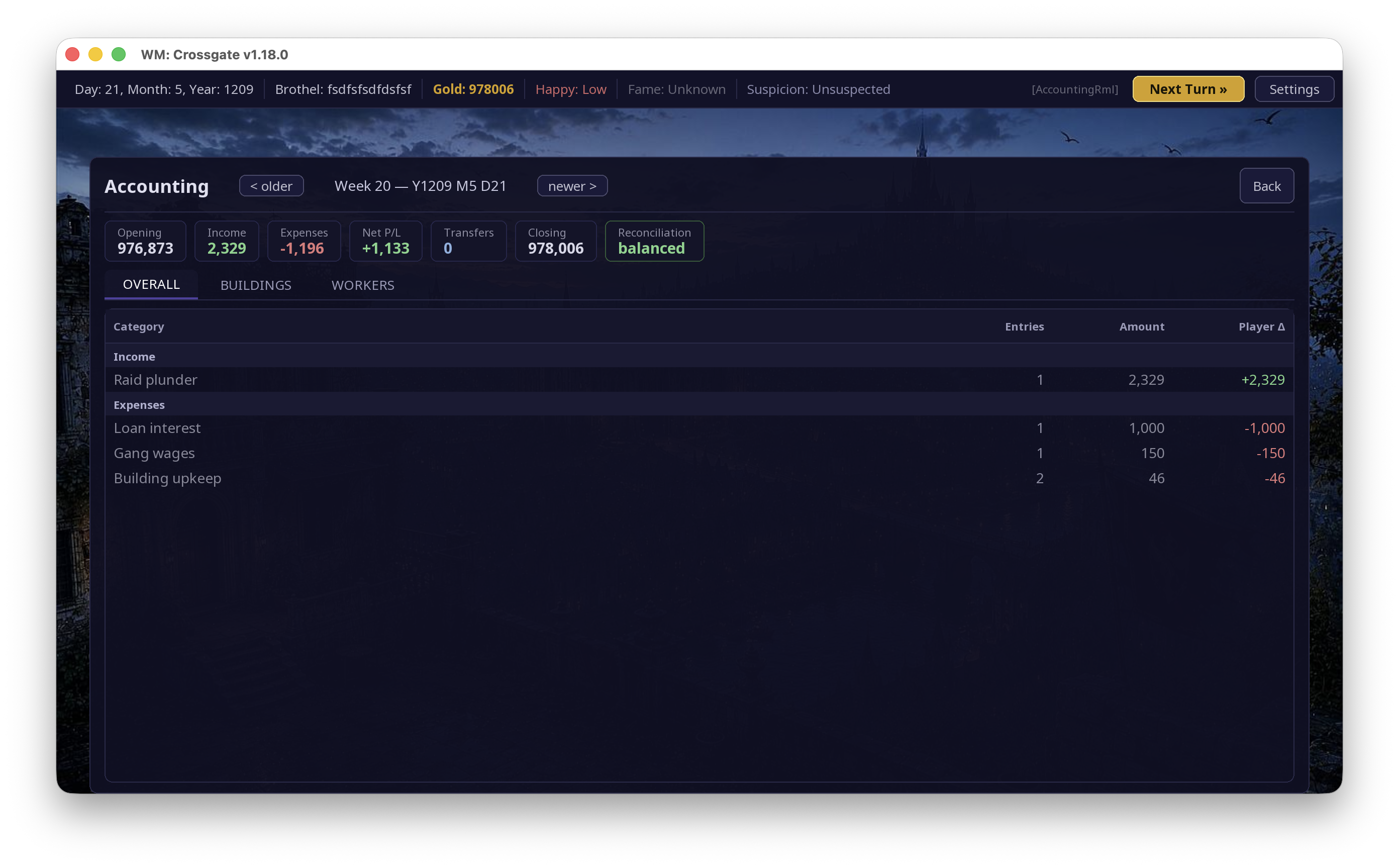Click the 'Gold: 978006' status entry

coord(473,89)
